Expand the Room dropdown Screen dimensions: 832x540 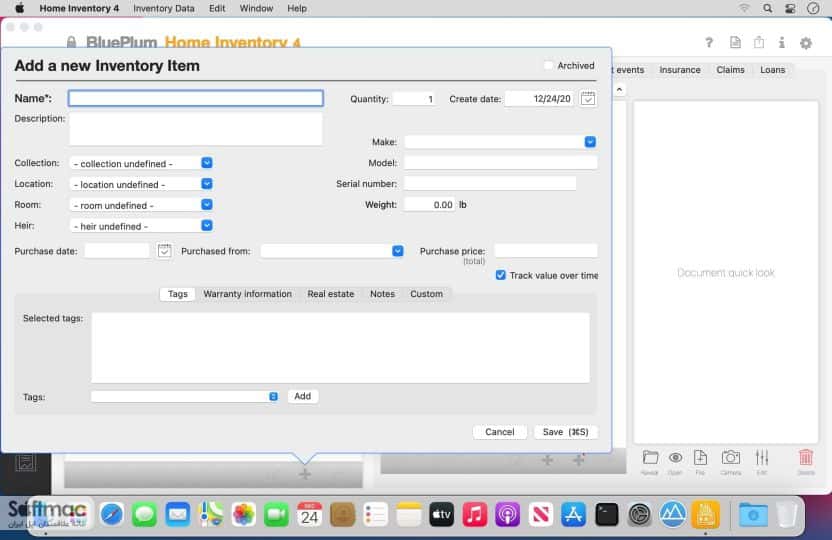coord(207,204)
